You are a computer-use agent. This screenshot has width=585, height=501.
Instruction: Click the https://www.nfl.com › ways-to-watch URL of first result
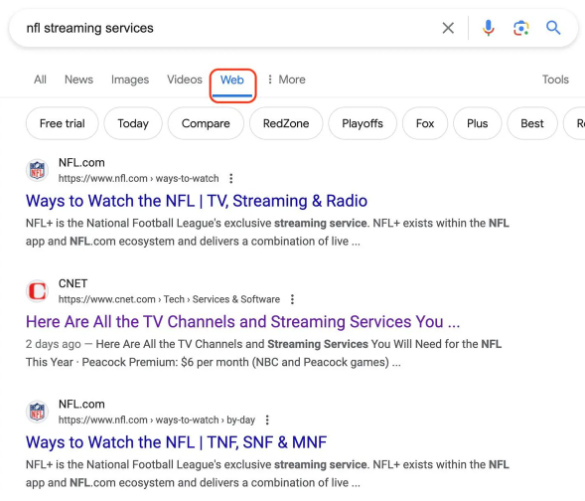click(138, 179)
